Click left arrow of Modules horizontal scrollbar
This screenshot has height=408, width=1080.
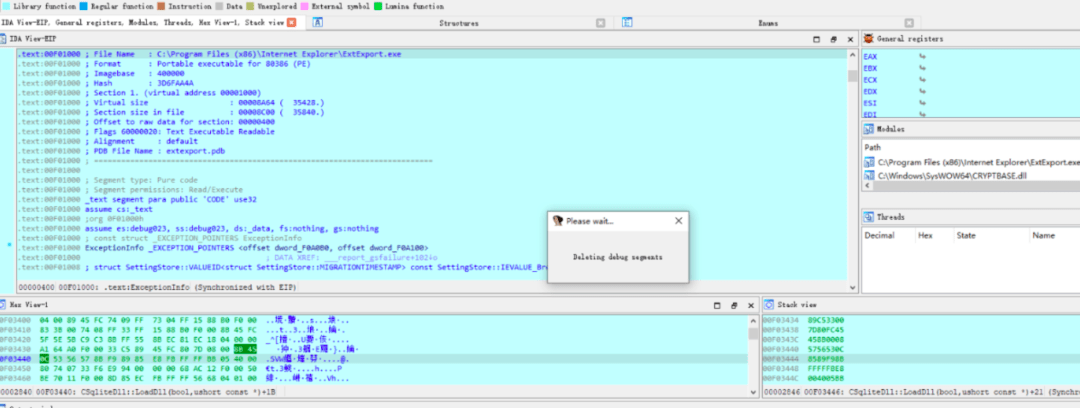click(x=868, y=186)
